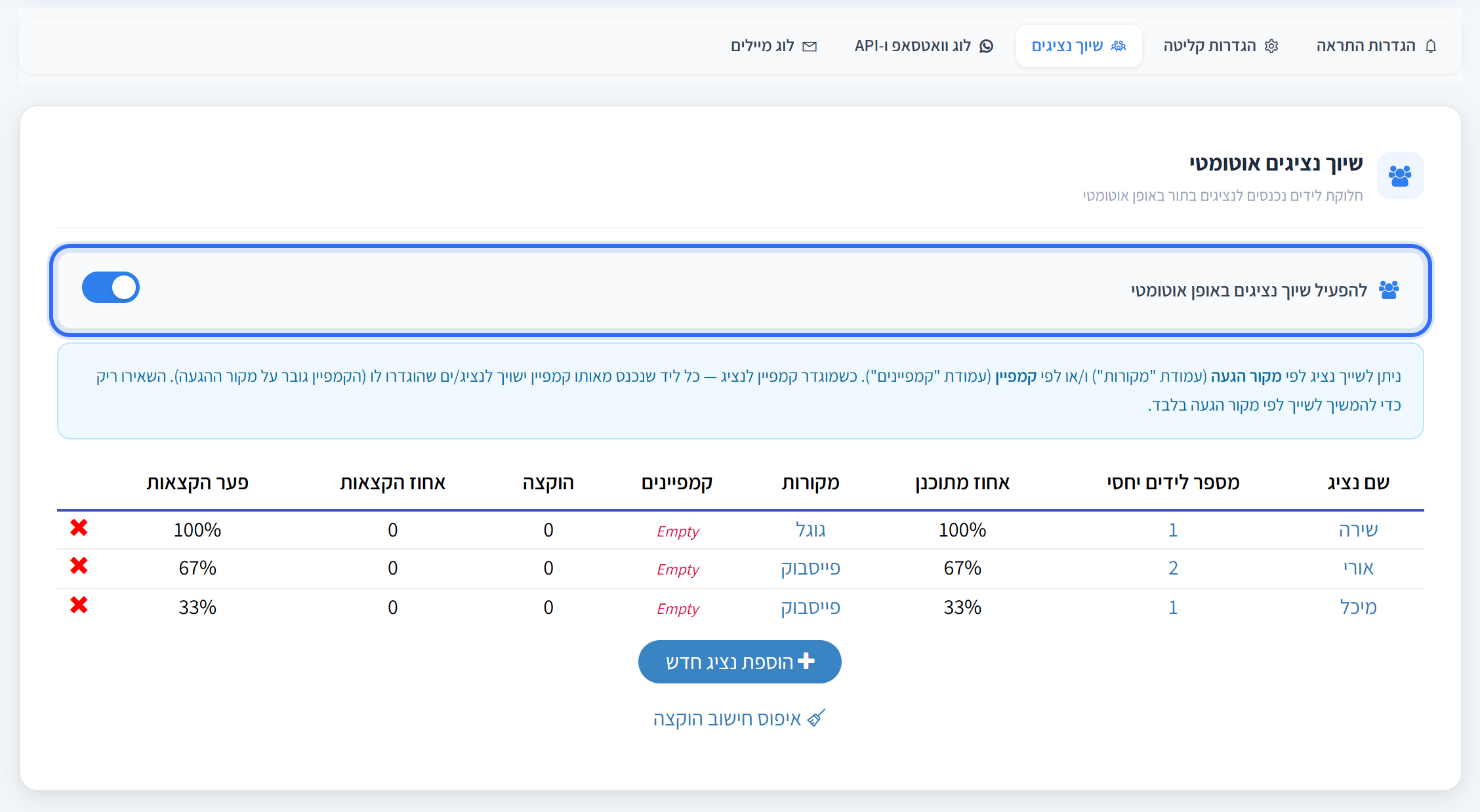This screenshot has height=812, width=1480.
Task: Click the הוקצה column header
Action: tap(548, 483)
